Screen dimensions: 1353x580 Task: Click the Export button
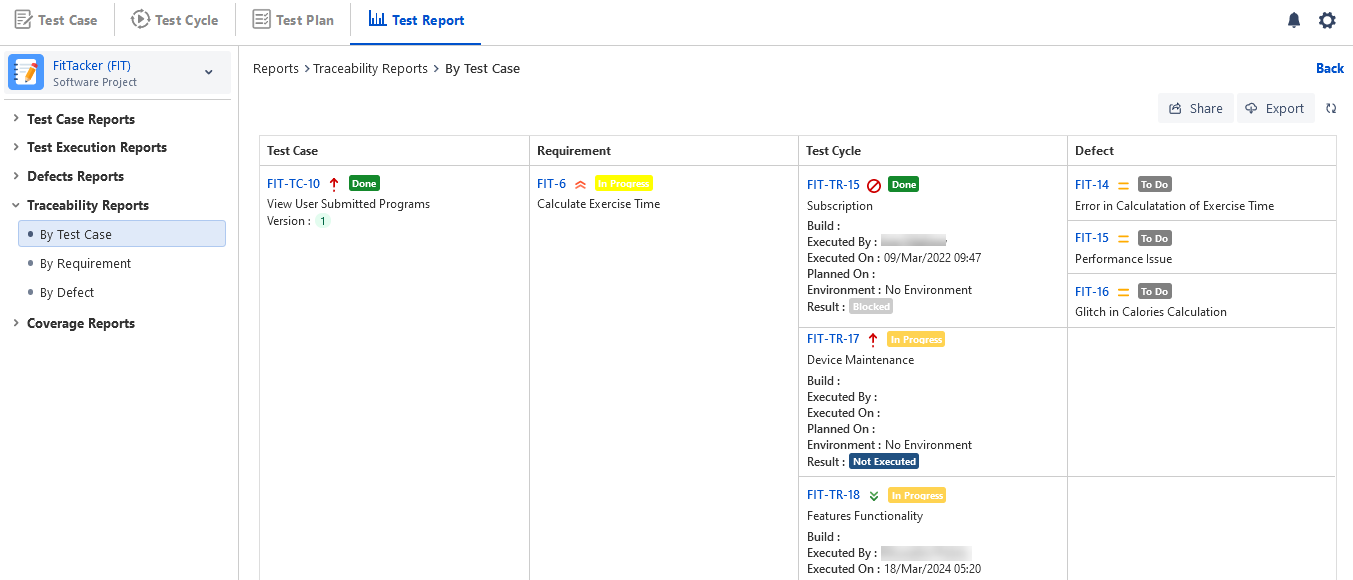pos(1275,108)
